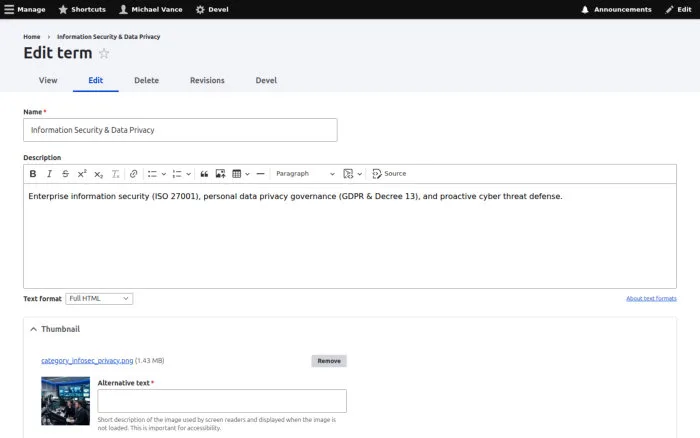Viewport: 700px width, 438px height.
Task: Switch to the View tab
Action: coord(48,80)
